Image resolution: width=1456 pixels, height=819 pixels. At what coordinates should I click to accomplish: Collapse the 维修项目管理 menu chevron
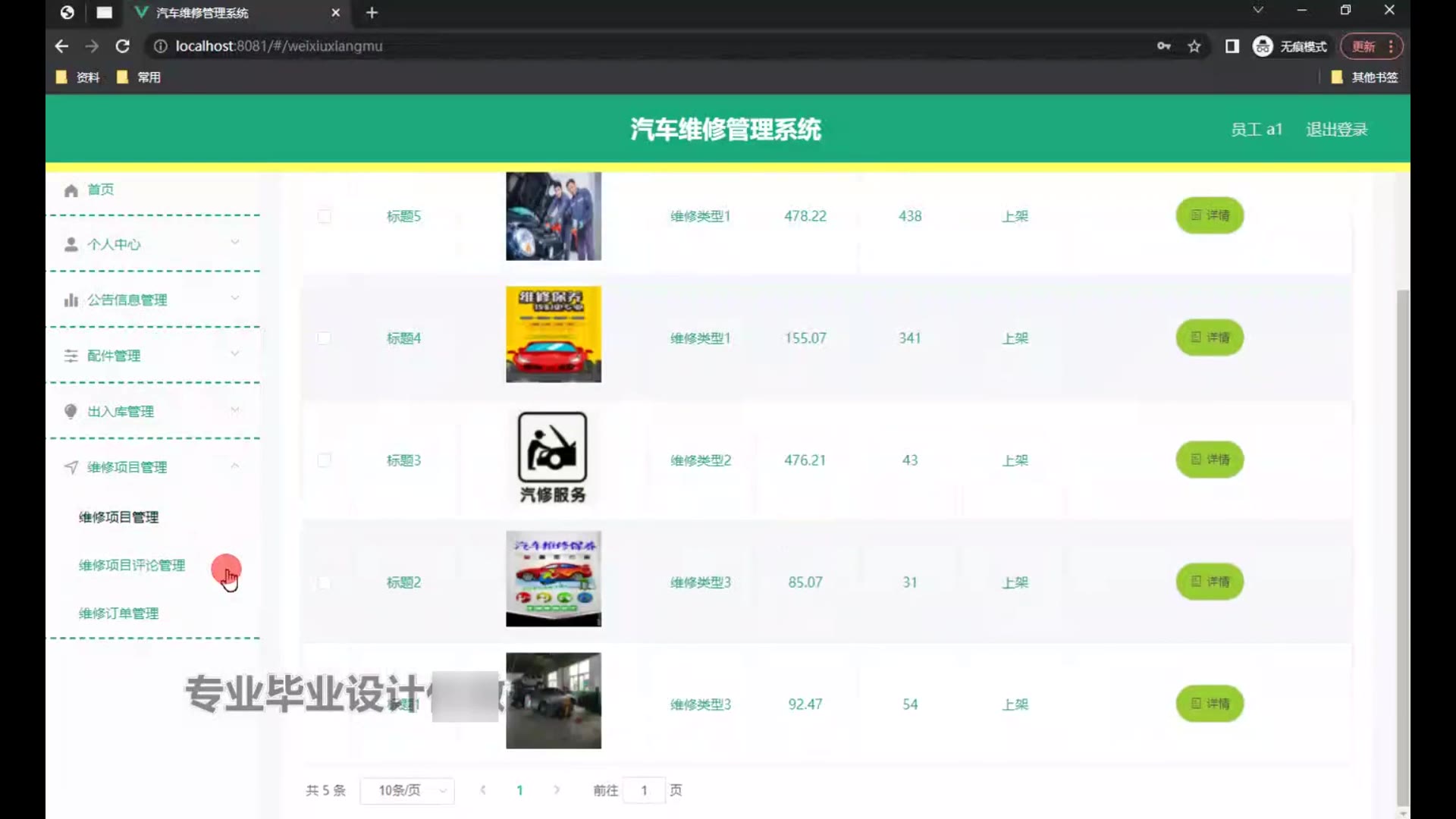[x=235, y=466]
